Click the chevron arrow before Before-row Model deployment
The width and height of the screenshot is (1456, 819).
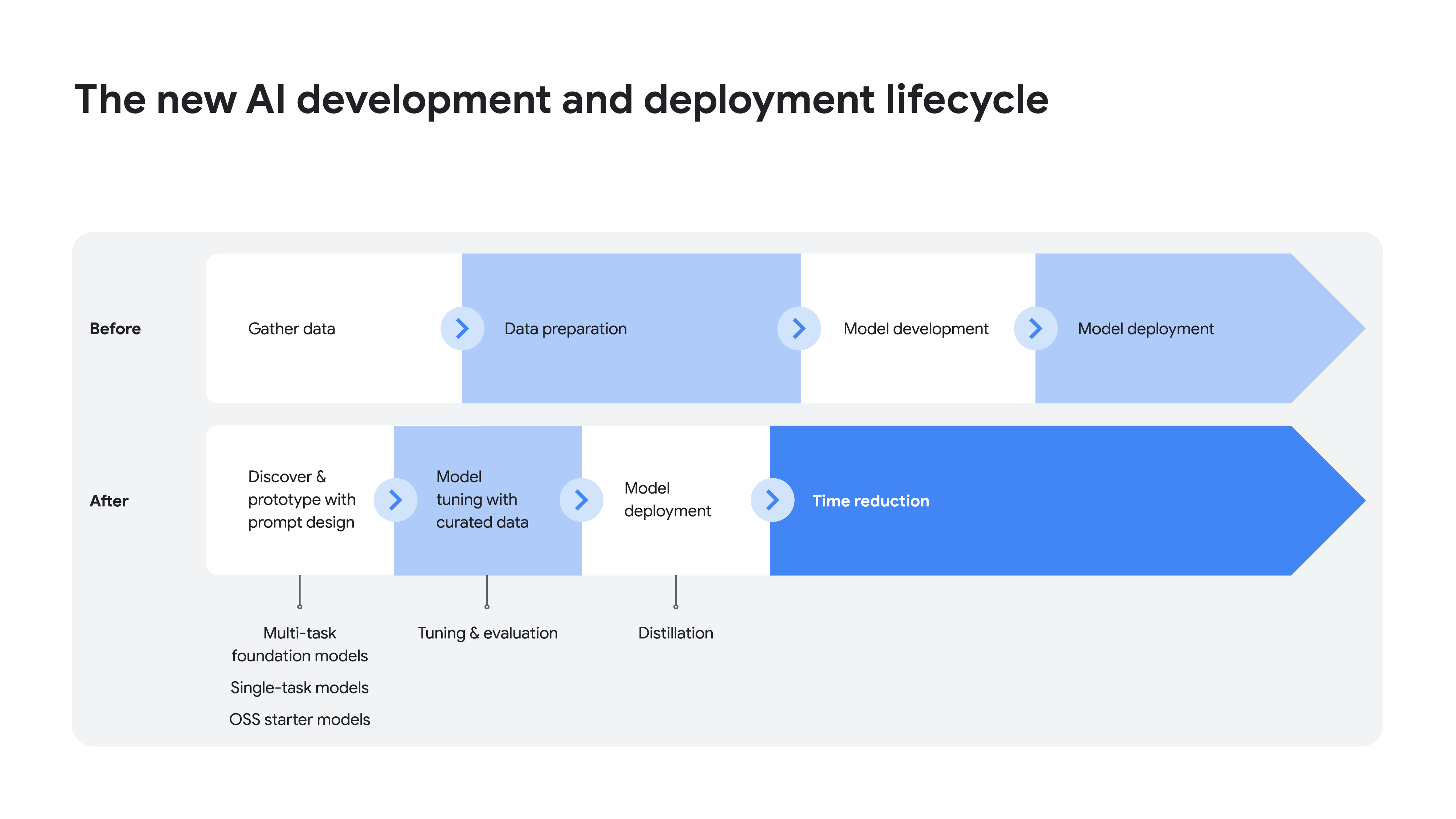[x=1036, y=328]
